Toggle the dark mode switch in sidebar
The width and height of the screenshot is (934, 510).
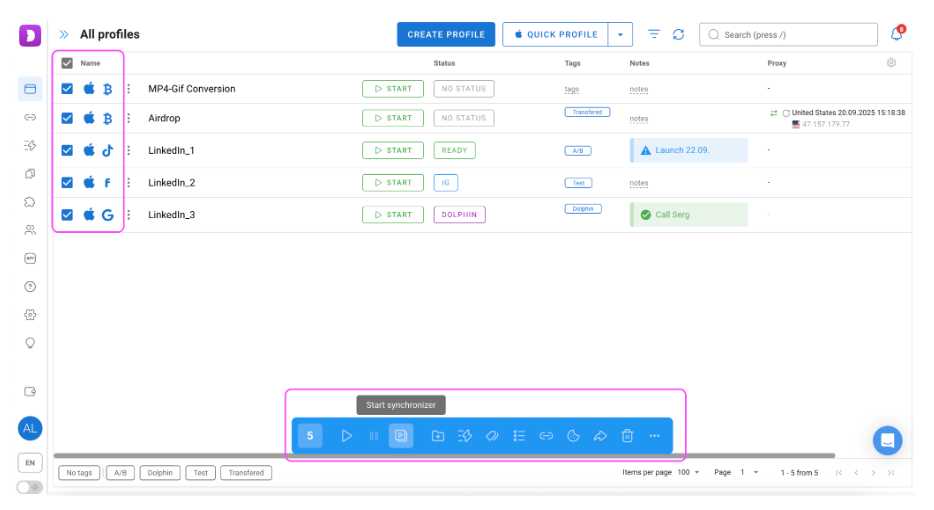coord(30,487)
